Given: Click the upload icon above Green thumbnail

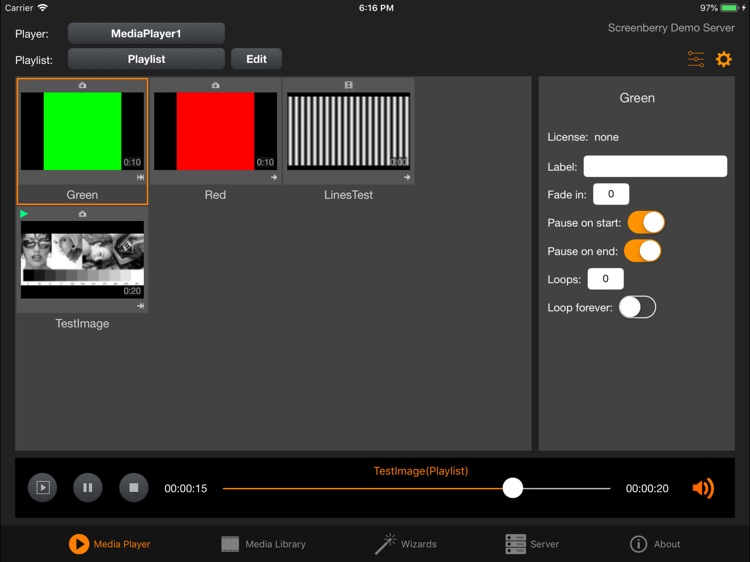Looking at the screenshot, I should (x=82, y=85).
